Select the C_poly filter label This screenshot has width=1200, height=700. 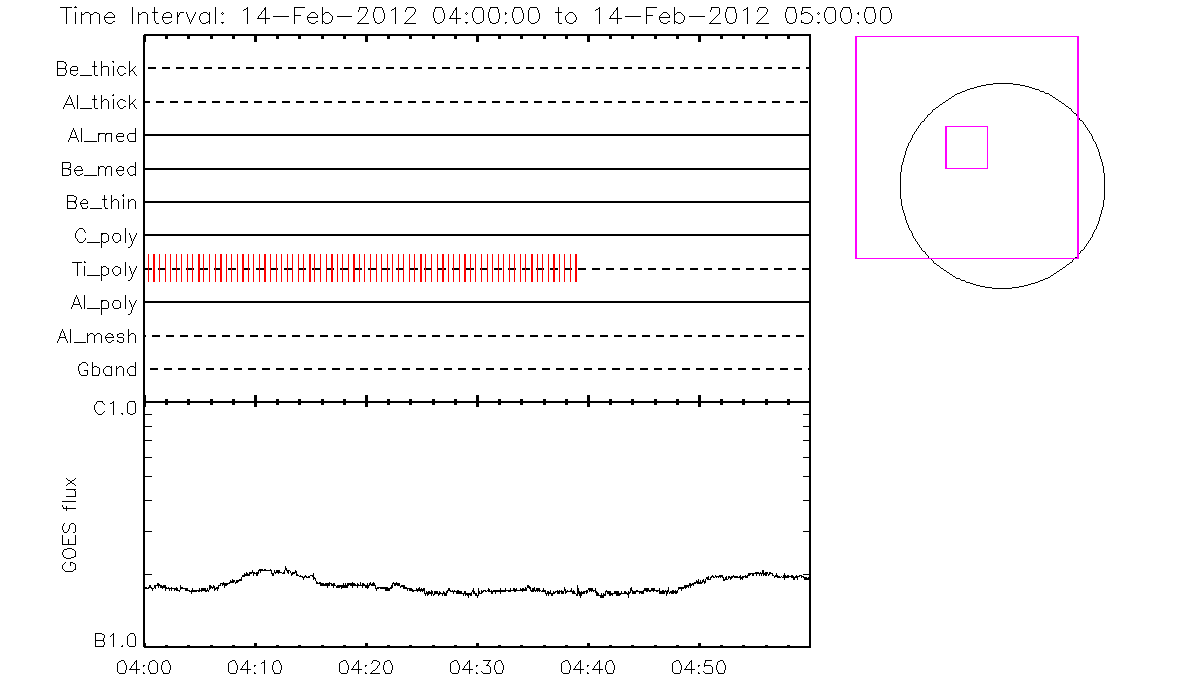[x=105, y=237]
